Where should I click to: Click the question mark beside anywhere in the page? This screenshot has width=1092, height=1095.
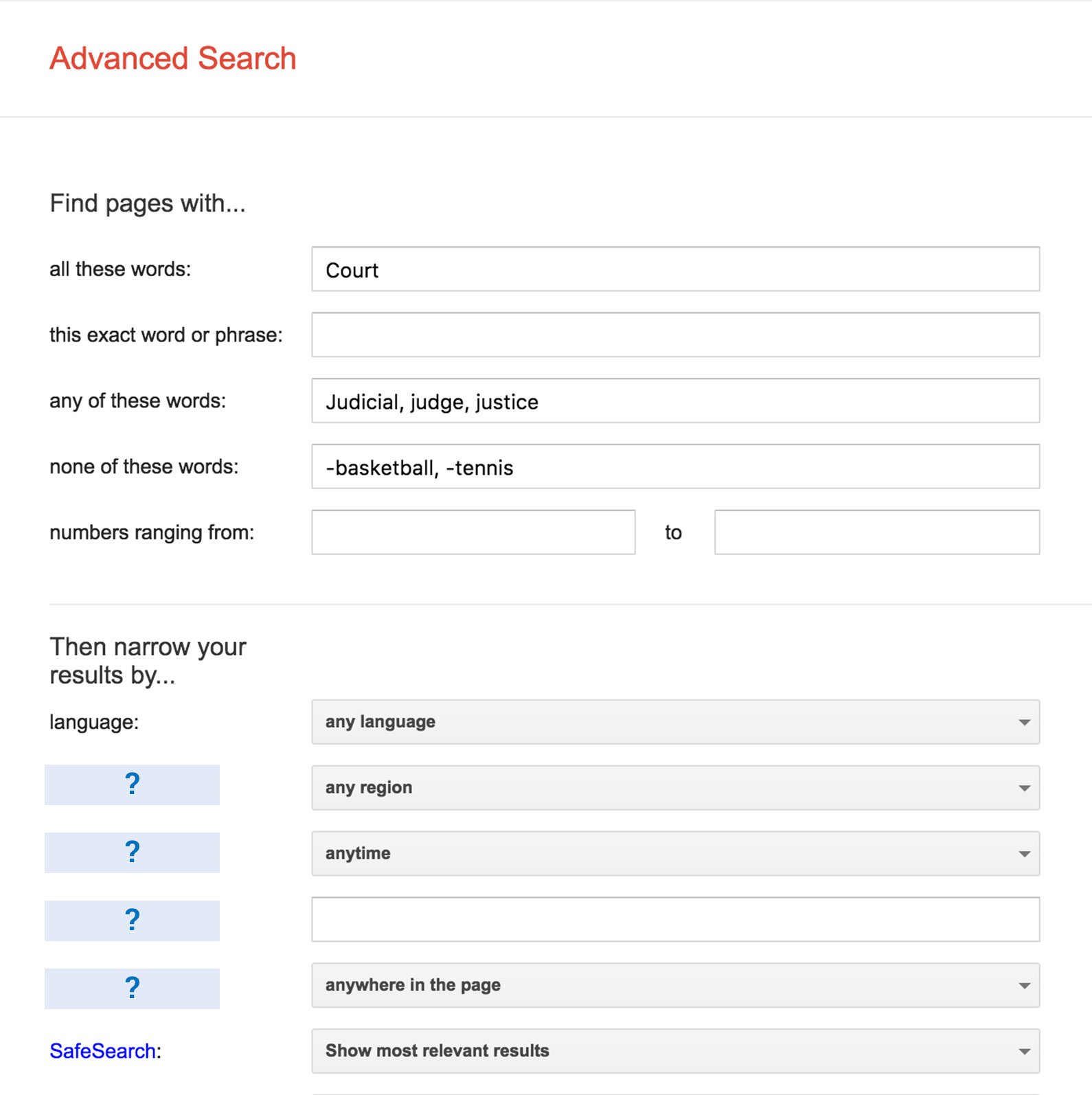tap(132, 989)
